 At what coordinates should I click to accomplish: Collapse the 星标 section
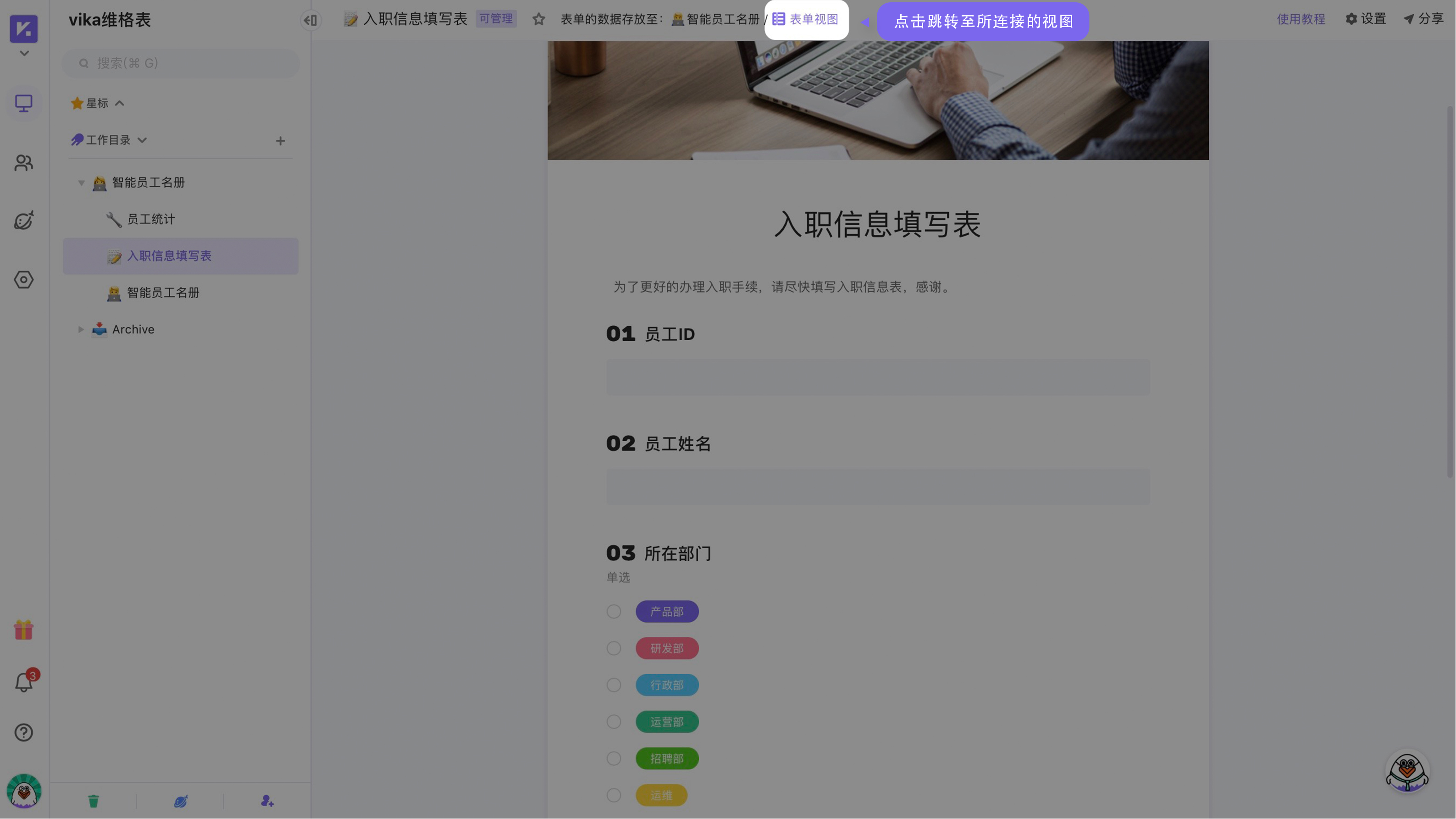click(x=120, y=103)
